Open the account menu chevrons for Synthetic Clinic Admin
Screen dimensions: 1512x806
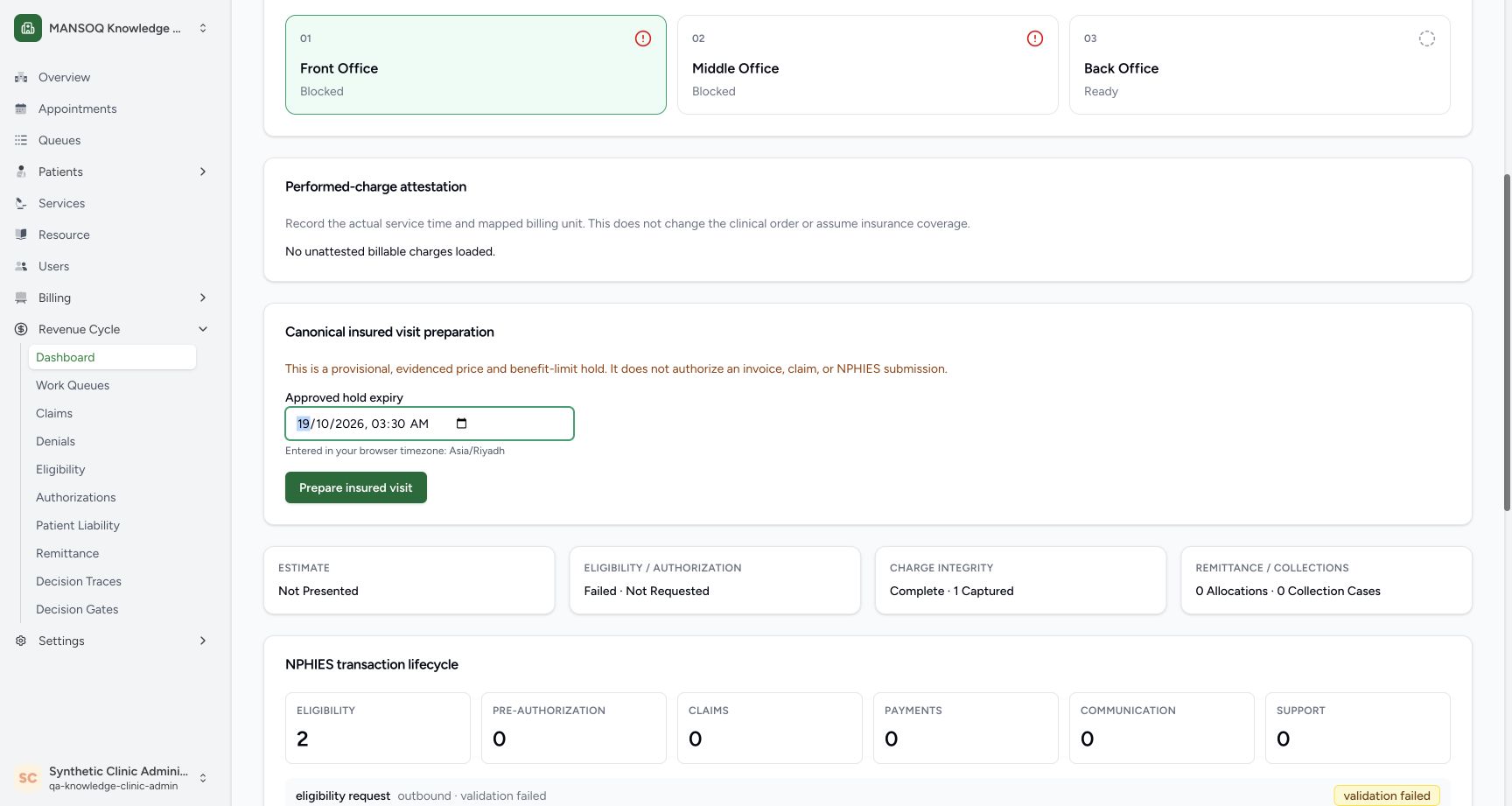tap(203, 778)
